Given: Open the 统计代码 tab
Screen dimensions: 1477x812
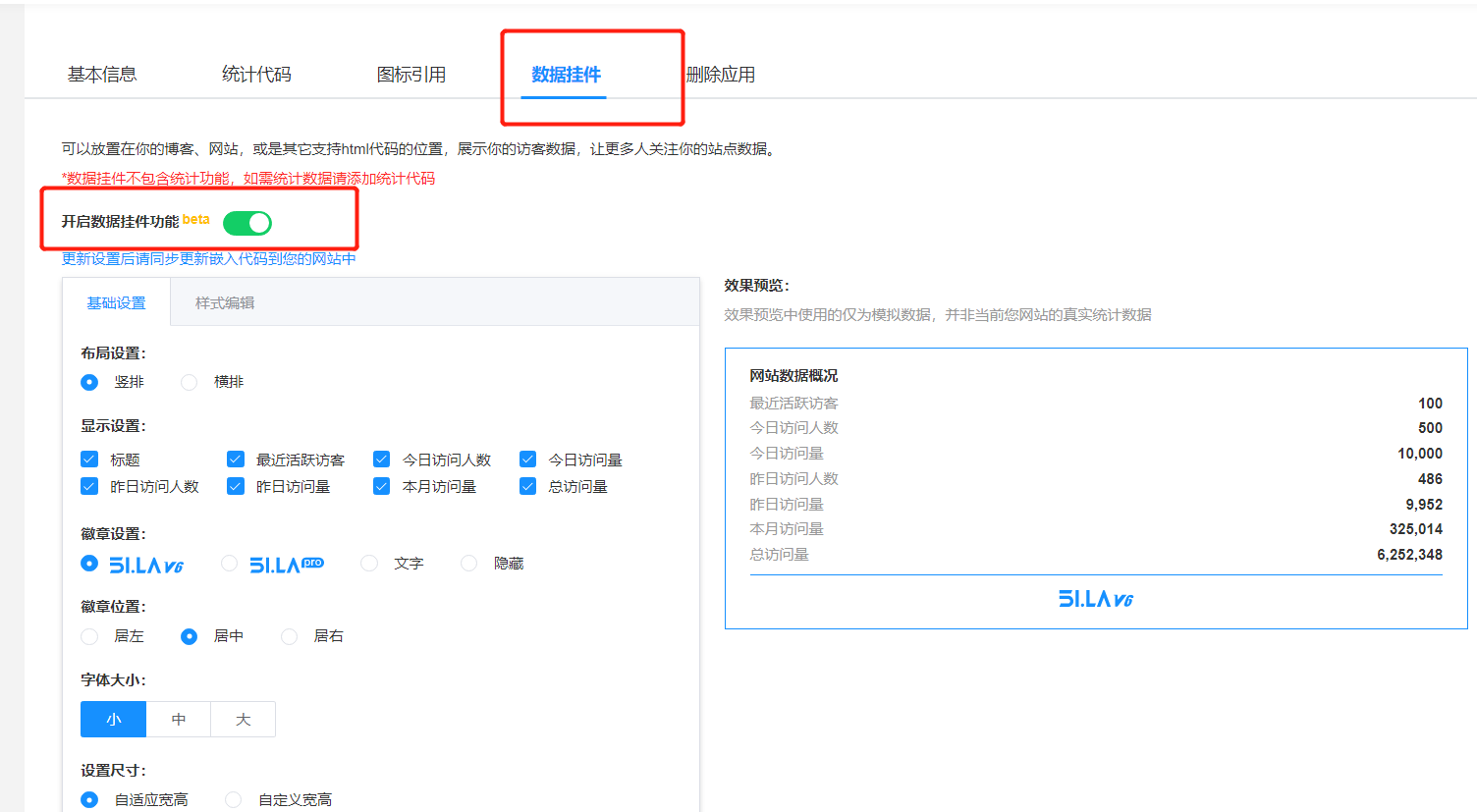Looking at the screenshot, I should pyautogui.click(x=256, y=75).
